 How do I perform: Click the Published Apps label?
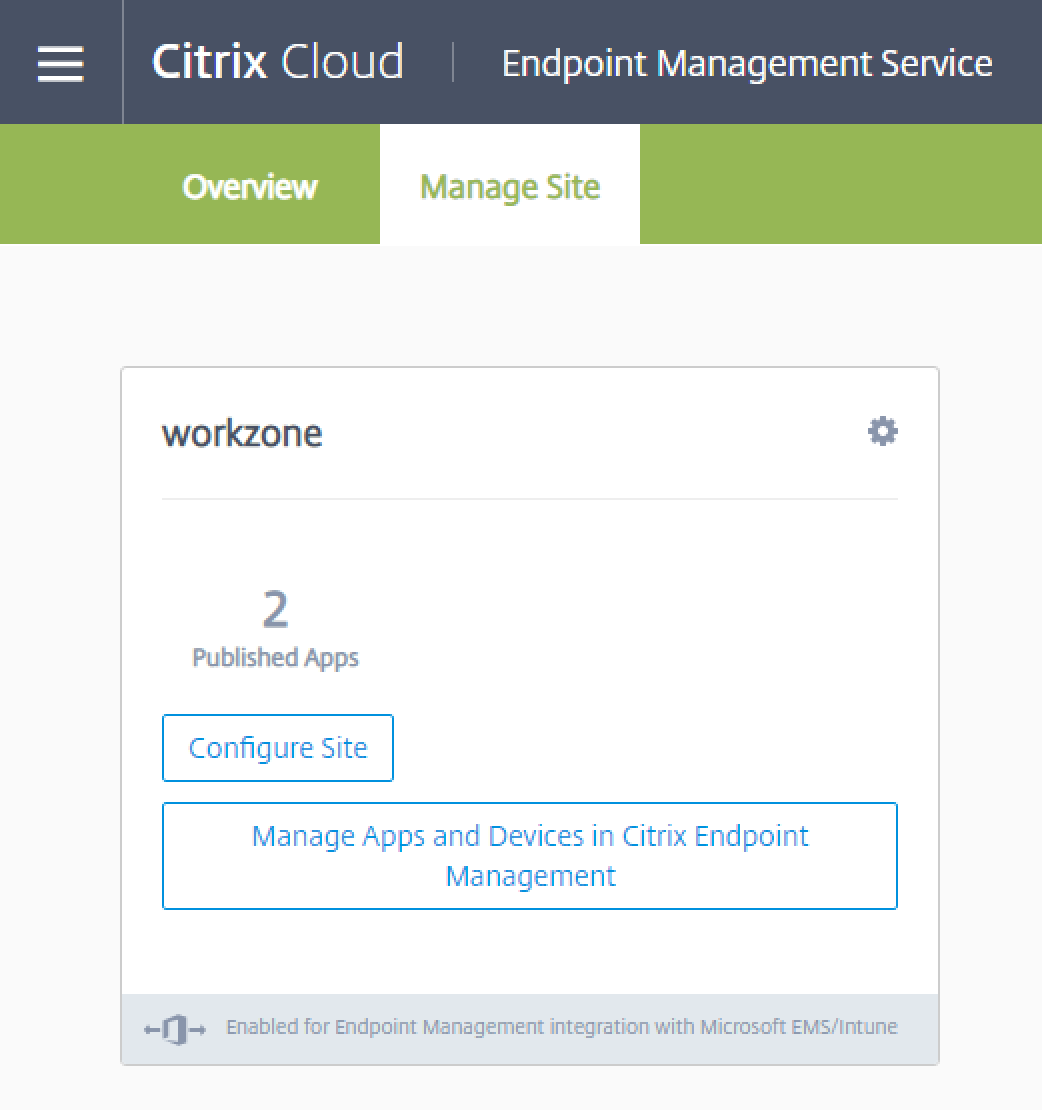point(275,658)
